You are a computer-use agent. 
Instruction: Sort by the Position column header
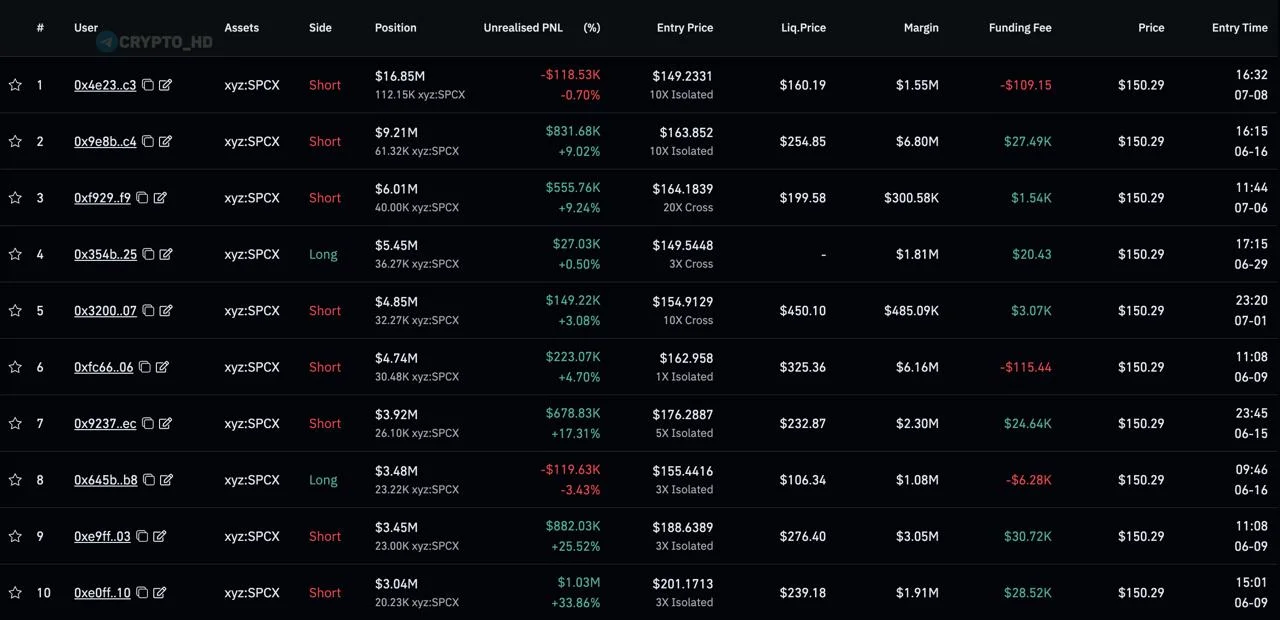(396, 28)
